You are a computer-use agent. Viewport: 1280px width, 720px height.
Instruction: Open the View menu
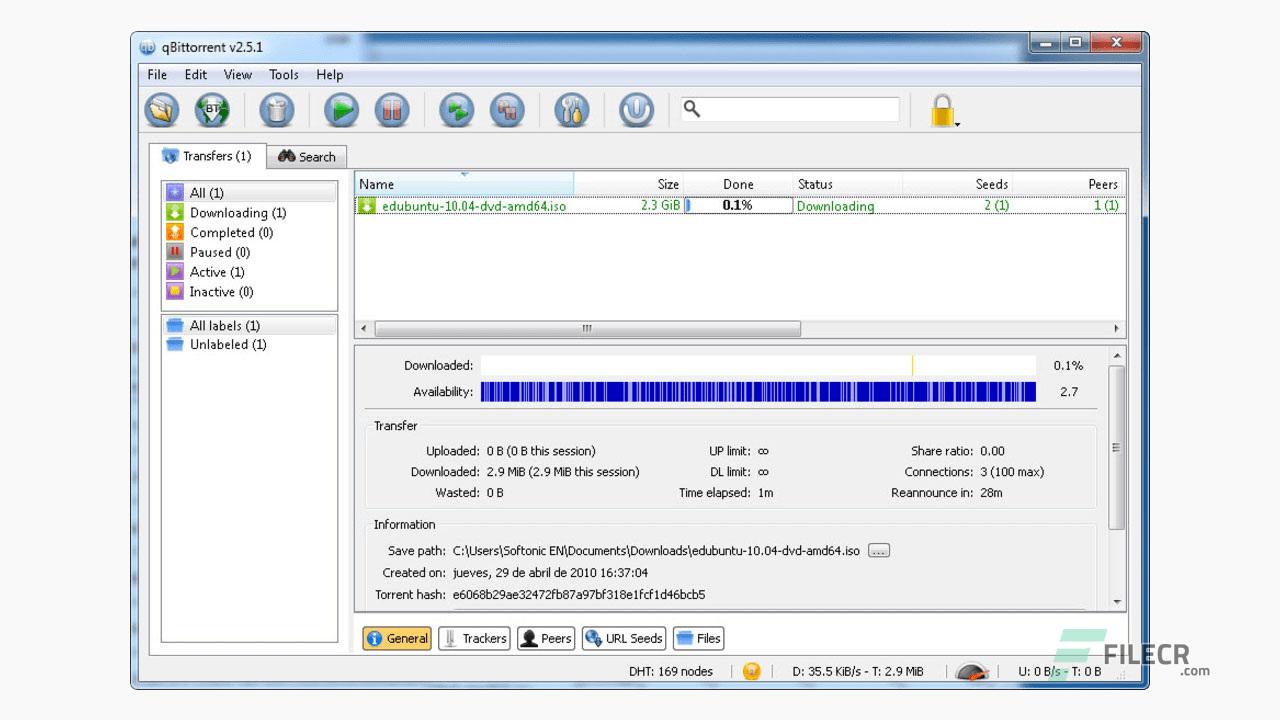point(238,74)
